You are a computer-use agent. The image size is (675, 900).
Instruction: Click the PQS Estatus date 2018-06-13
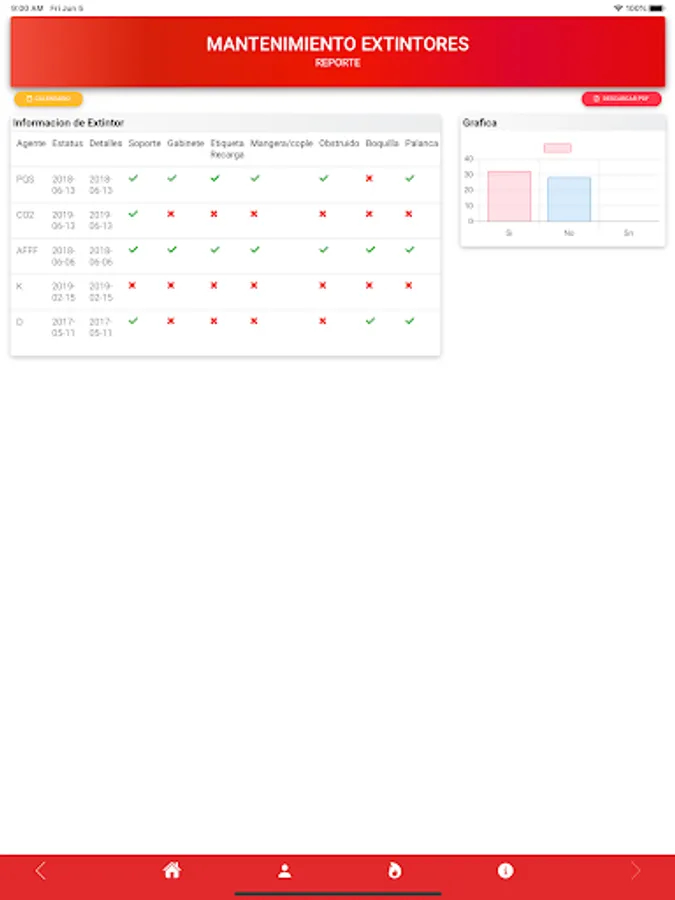(x=64, y=185)
